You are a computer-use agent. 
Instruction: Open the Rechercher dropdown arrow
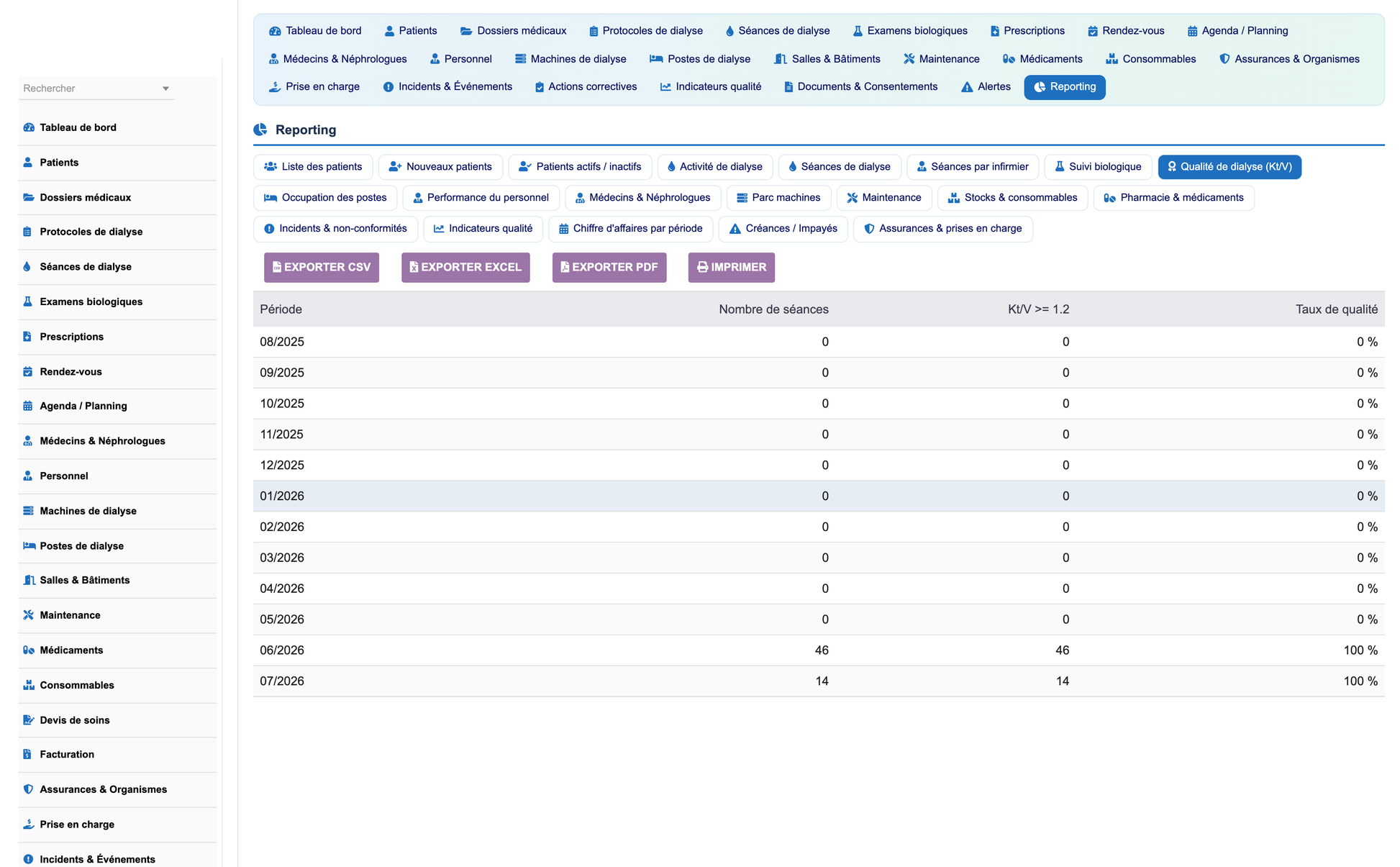click(165, 88)
